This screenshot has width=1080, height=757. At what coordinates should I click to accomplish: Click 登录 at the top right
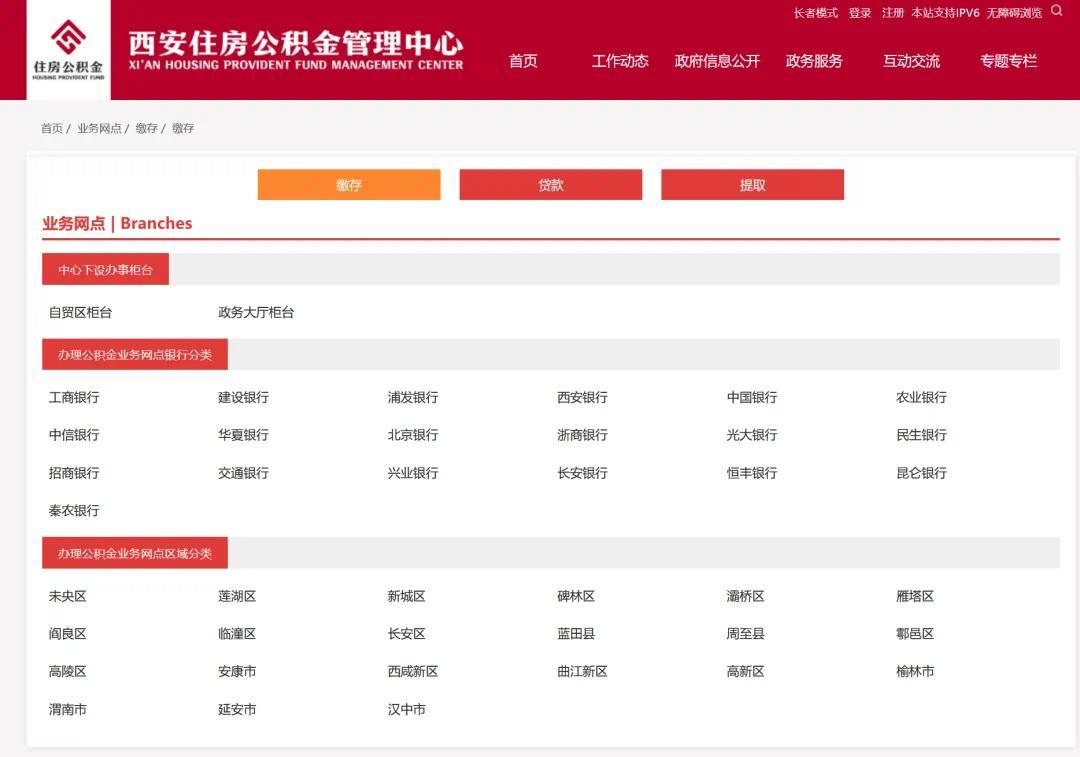[859, 13]
